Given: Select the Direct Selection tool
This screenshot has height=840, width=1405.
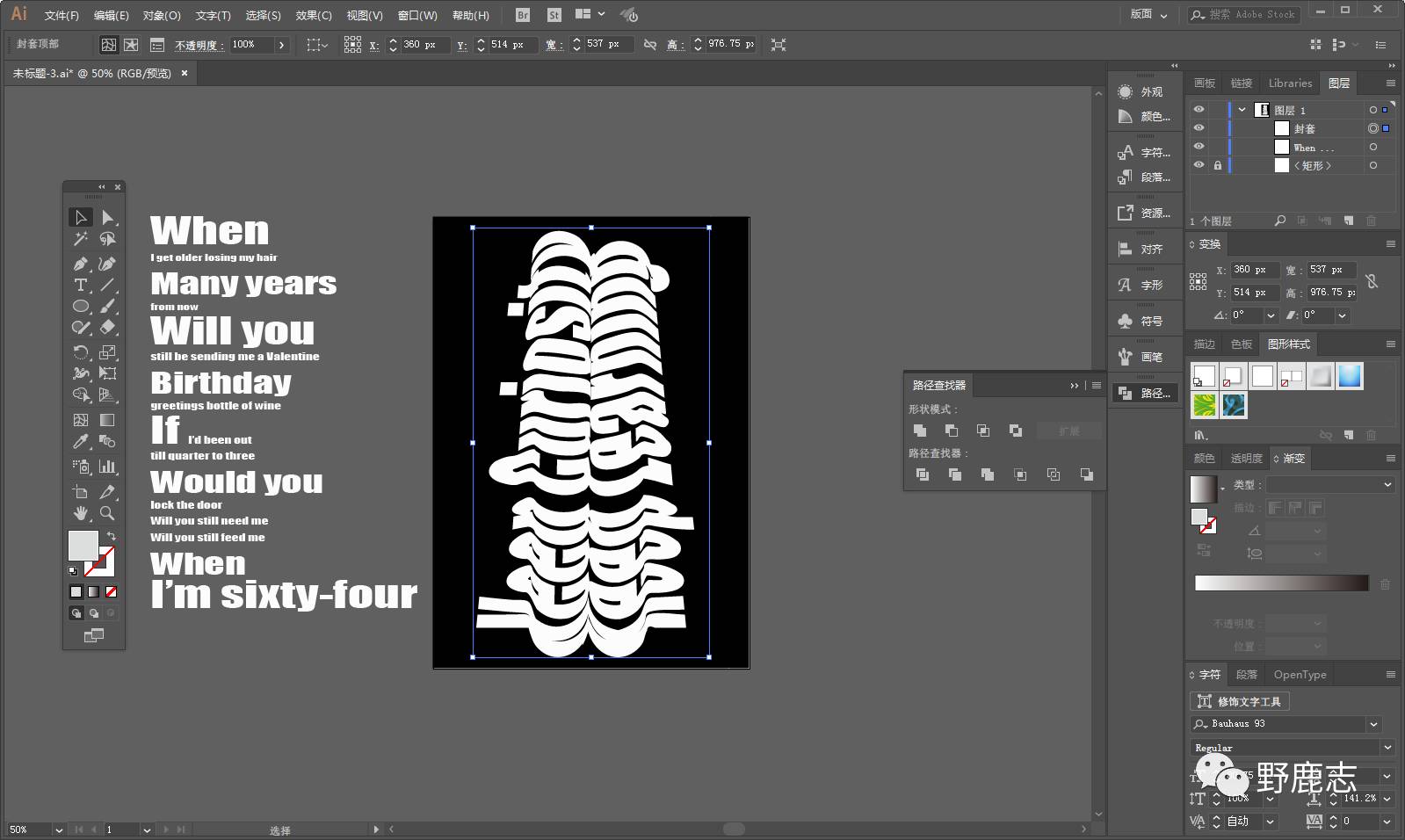Looking at the screenshot, I should (x=108, y=217).
